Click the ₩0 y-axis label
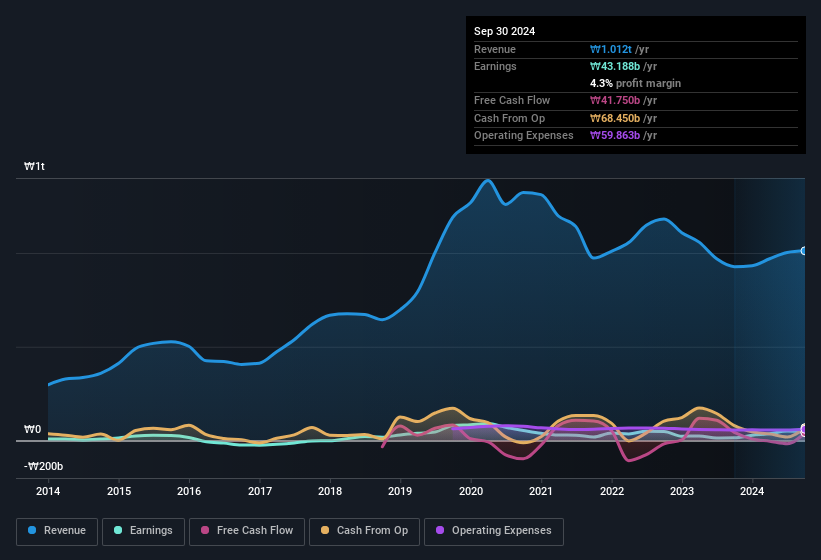 pyautogui.click(x=32, y=430)
